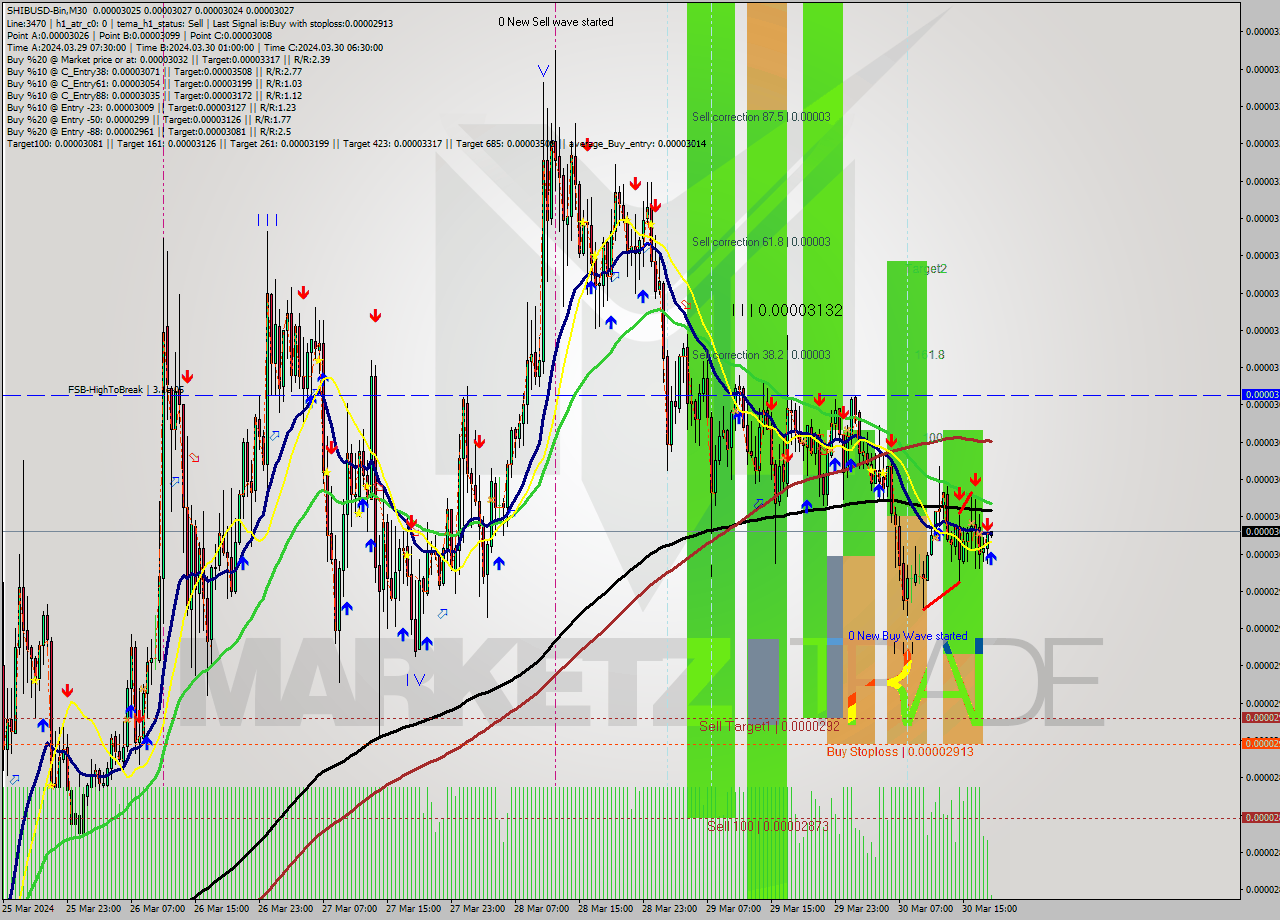Select the 'Sell 100 | 0.00002873' label
The height and width of the screenshot is (920, 1280).
pyautogui.click(x=768, y=826)
